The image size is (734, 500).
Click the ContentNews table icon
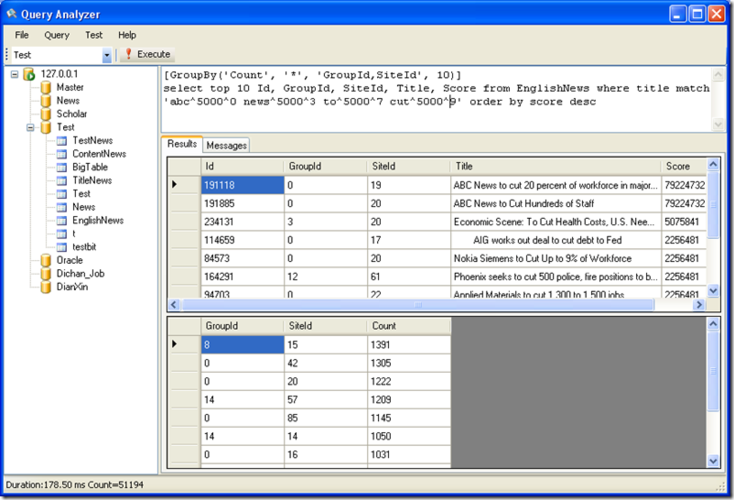click(x=61, y=154)
